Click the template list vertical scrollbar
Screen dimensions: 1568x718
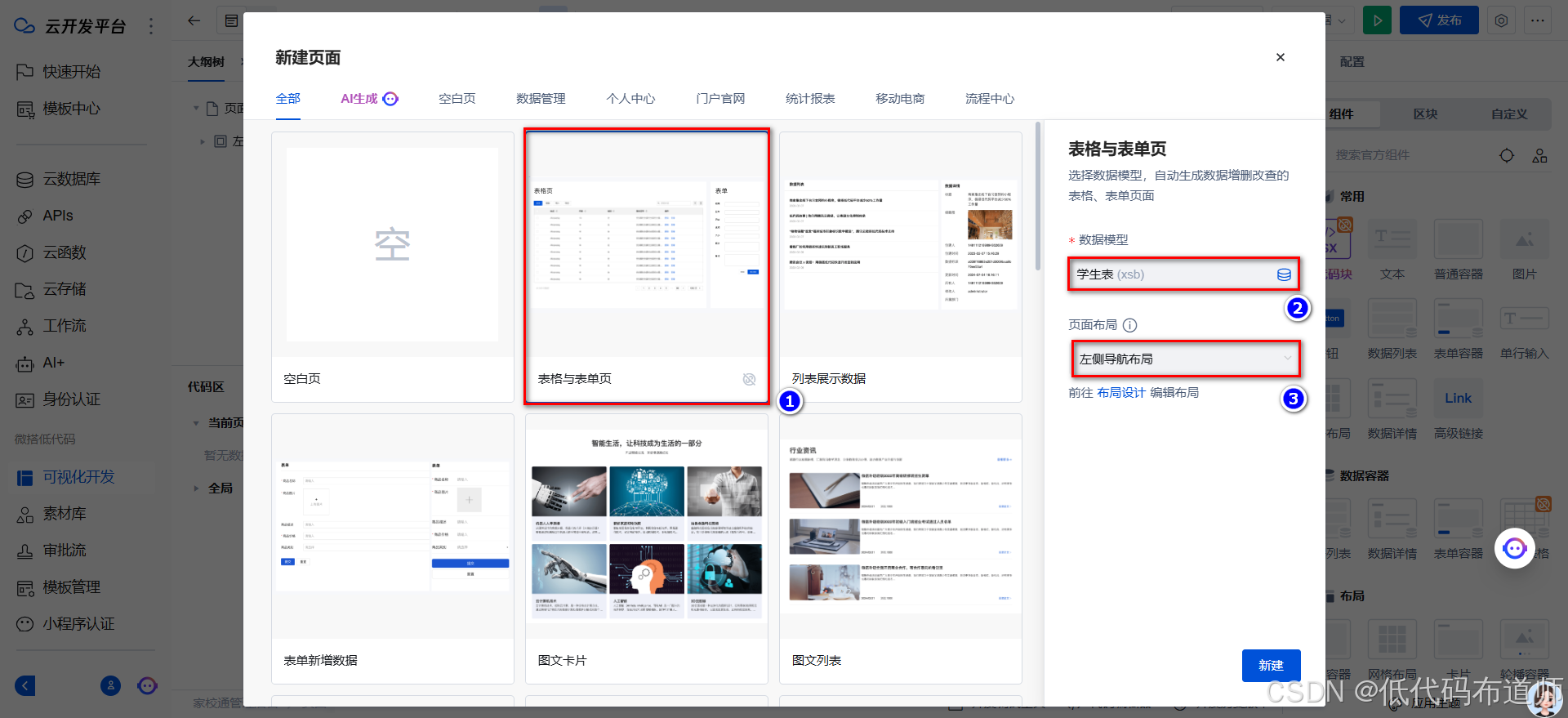coord(1038,196)
